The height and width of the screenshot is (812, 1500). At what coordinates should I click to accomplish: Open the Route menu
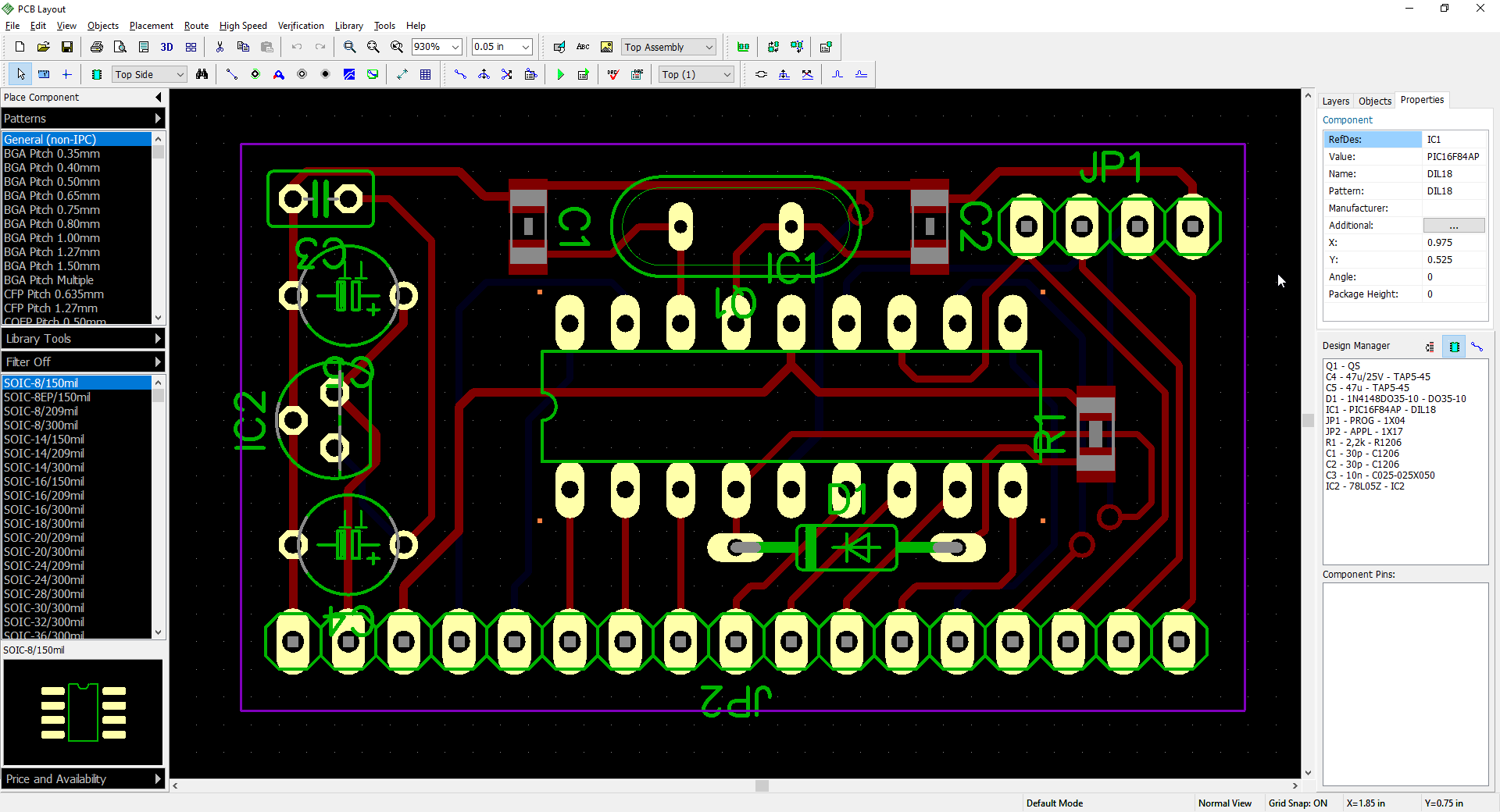(195, 25)
